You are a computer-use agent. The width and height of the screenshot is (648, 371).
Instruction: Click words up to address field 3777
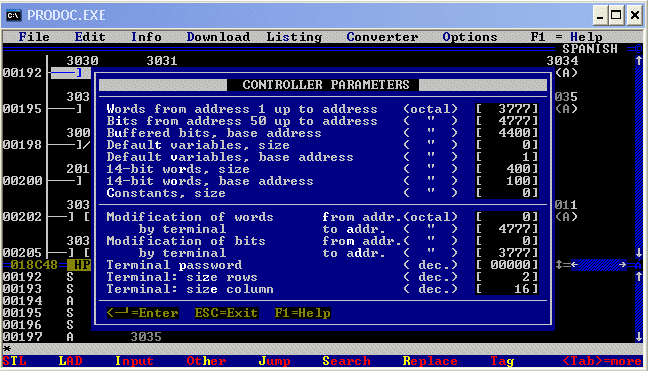click(507, 109)
